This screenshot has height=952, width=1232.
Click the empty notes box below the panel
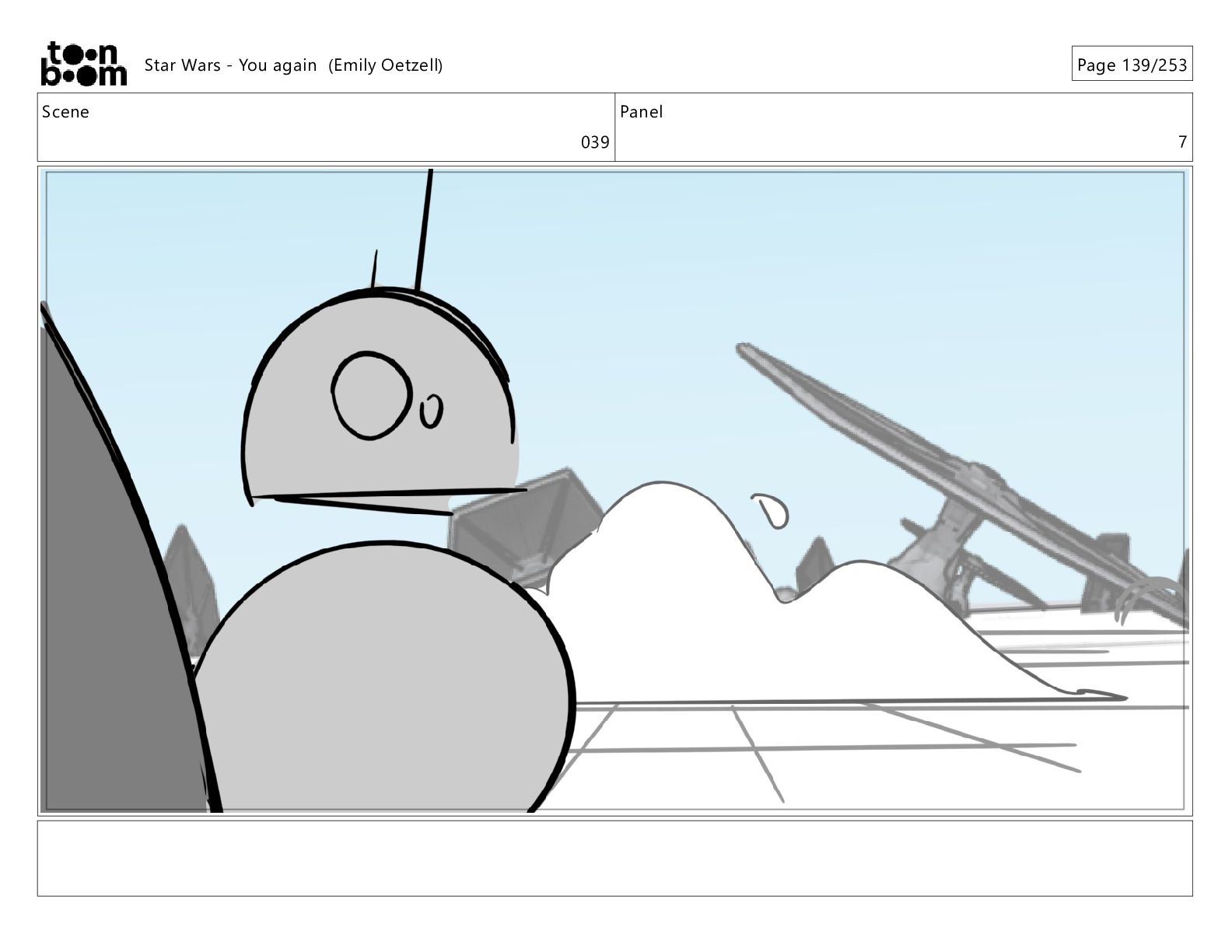click(x=614, y=858)
